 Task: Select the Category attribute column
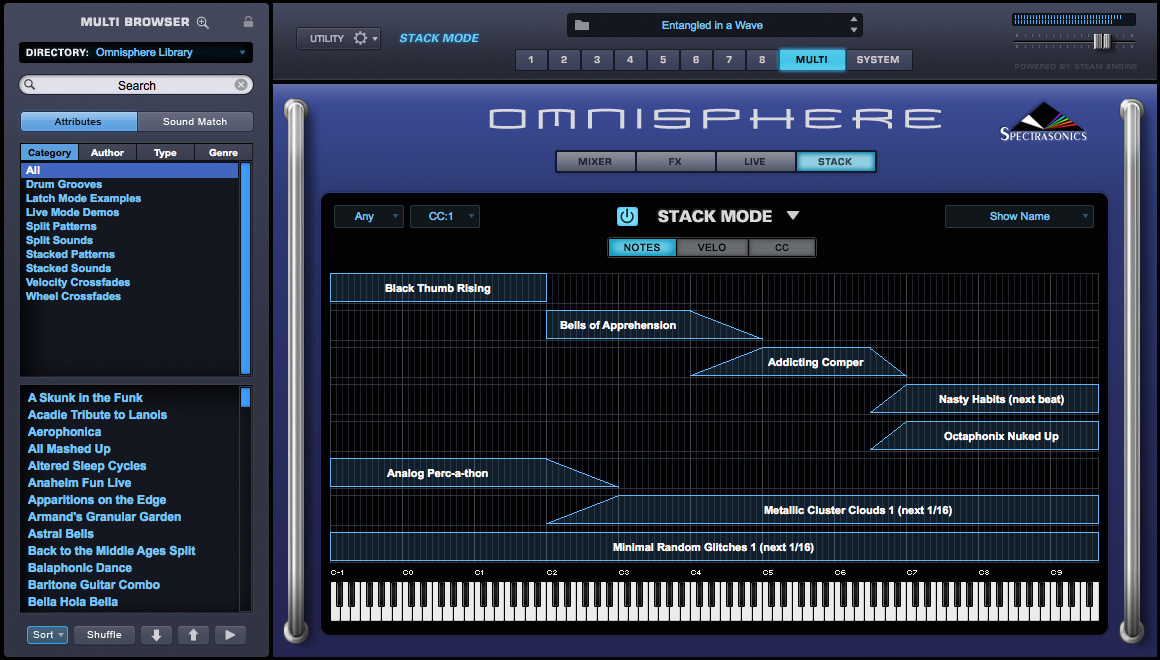[x=50, y=152]
